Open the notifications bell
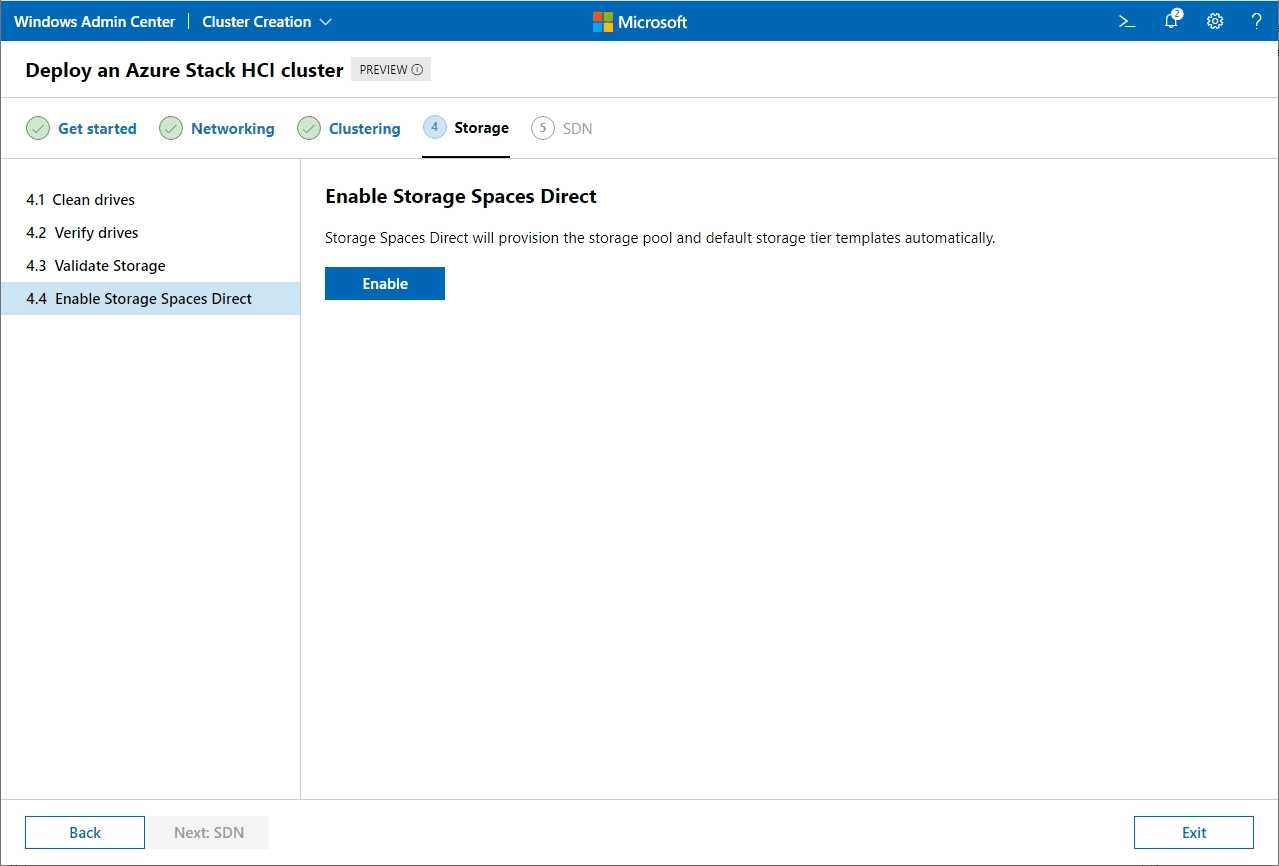Viewport: 1279px width, 866px height. (x=1170, y=21)
